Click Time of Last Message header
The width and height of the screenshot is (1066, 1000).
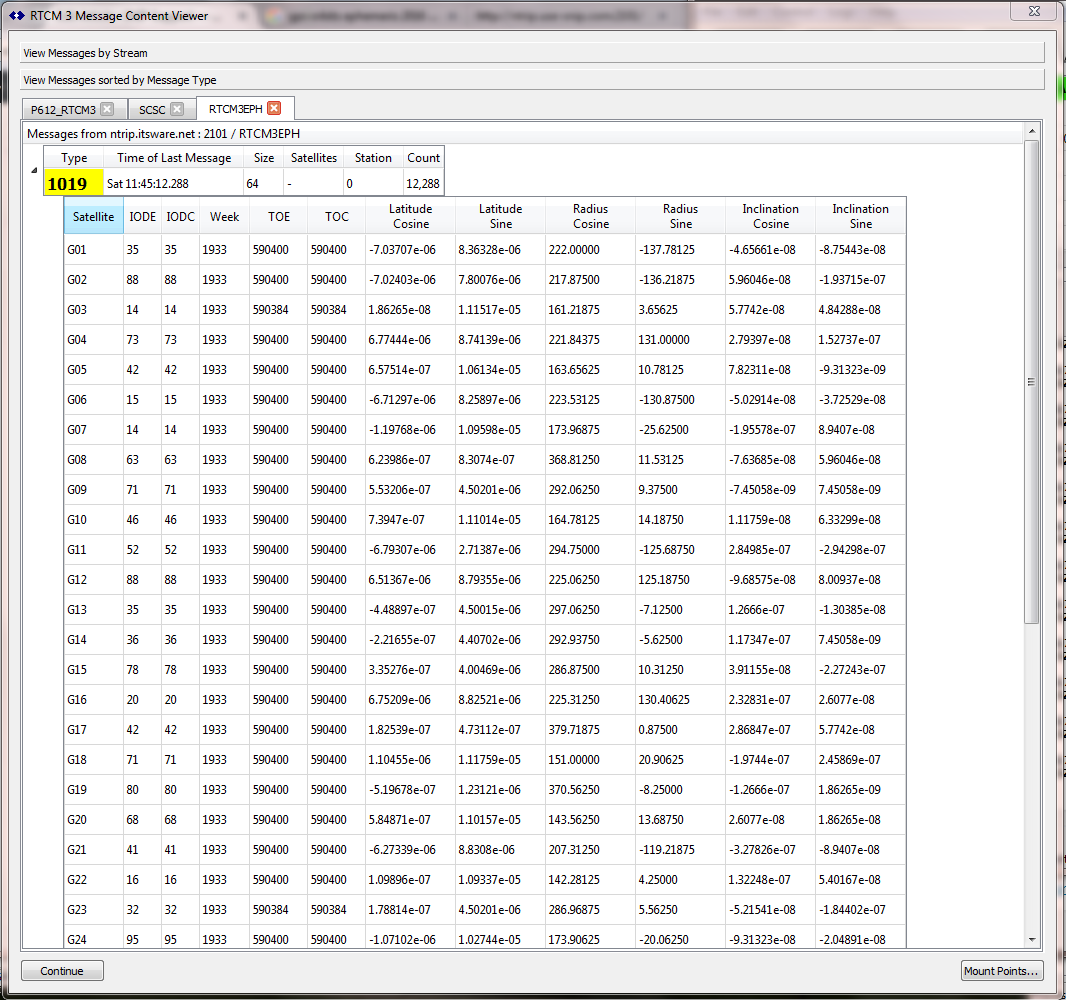point(174,158)
